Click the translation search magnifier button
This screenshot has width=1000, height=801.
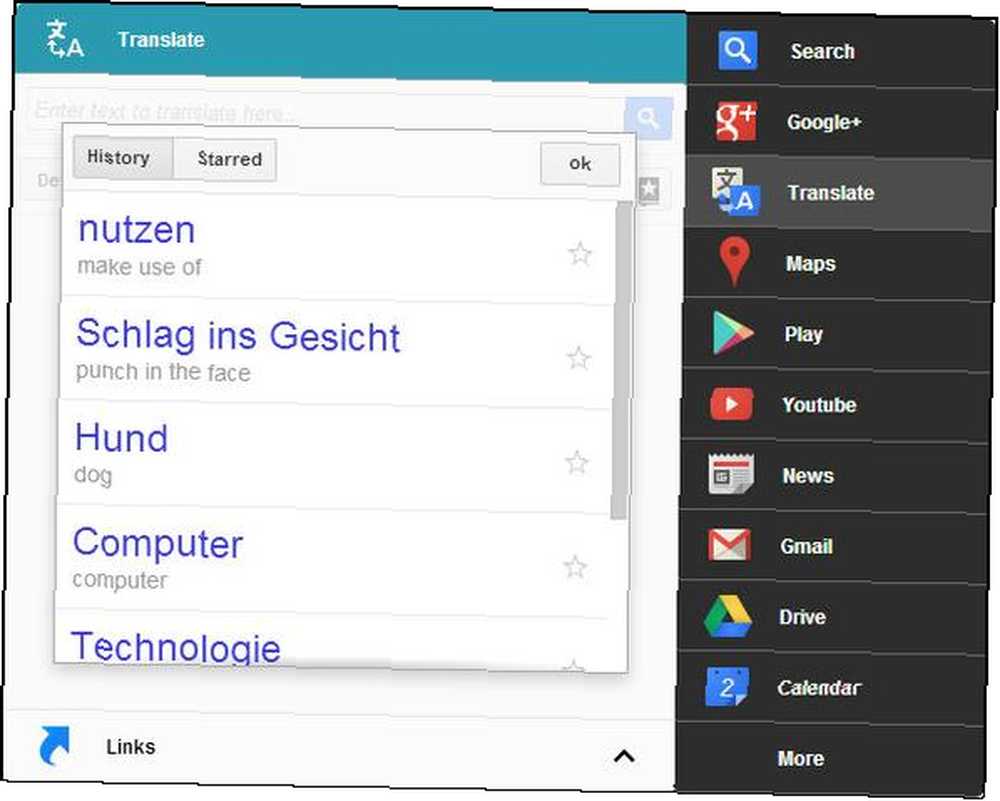point(648,118)
